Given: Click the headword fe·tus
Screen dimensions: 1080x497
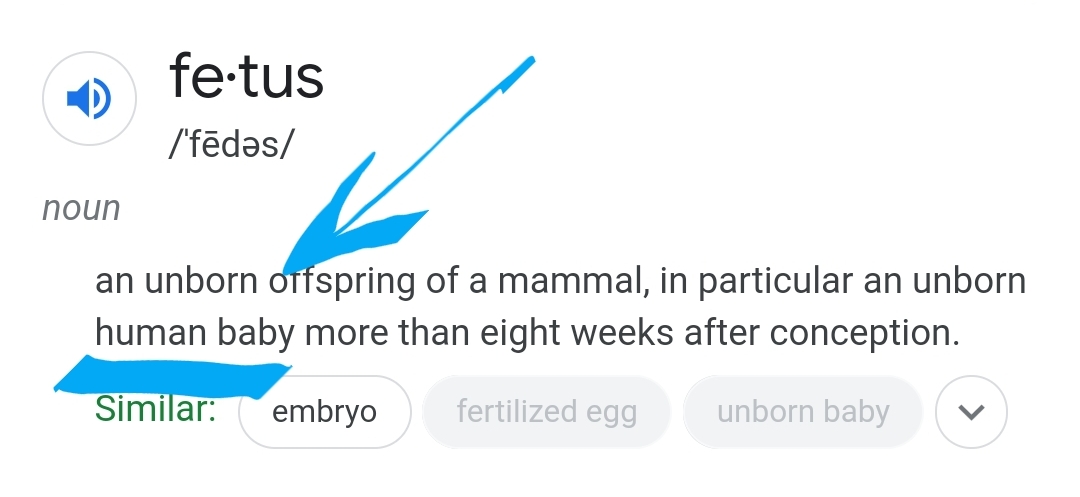Looking at the screenshot, I should [x=246, y=76].
